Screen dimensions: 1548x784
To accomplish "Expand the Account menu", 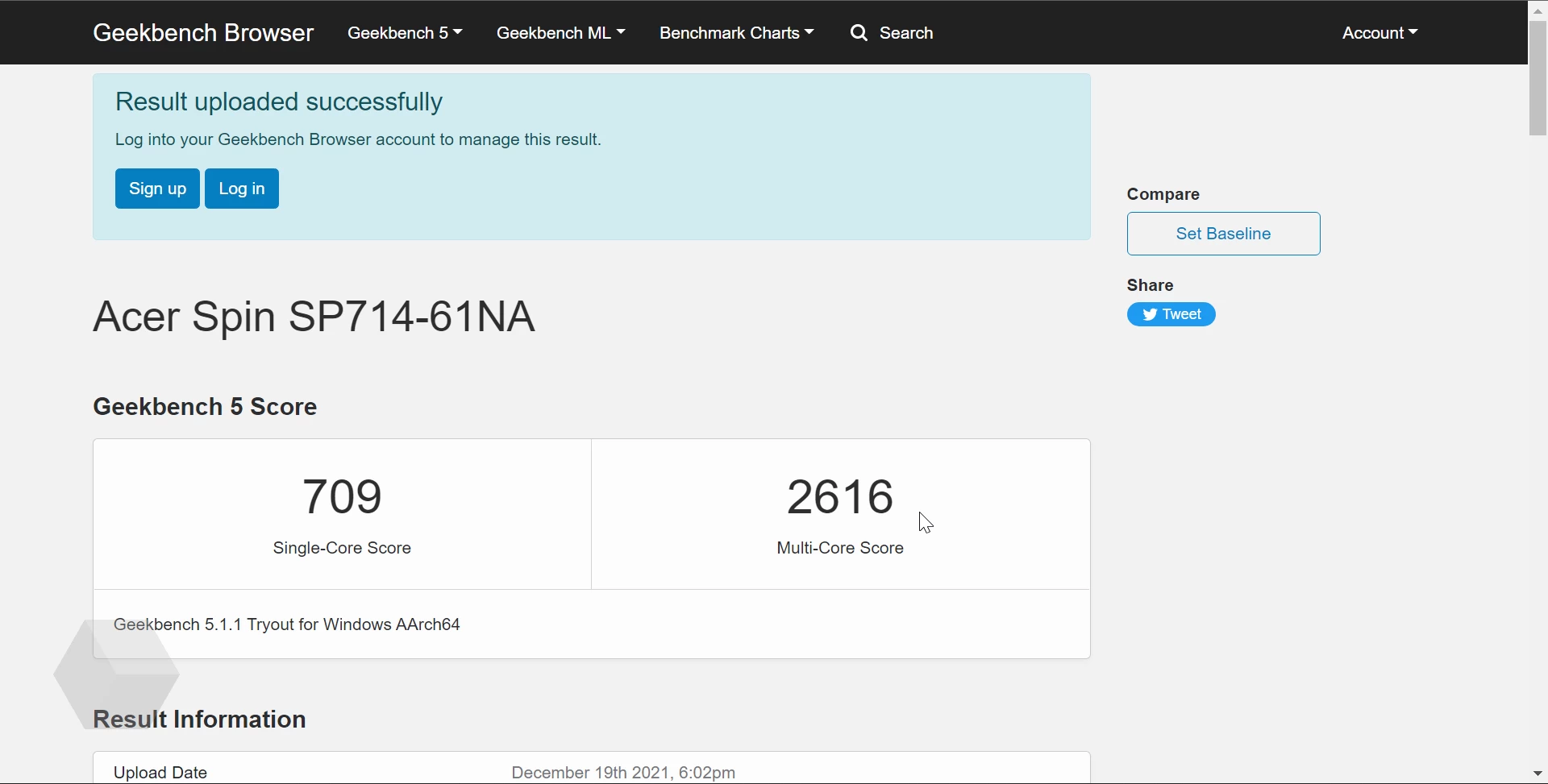I will click(x=1379, y=33).
